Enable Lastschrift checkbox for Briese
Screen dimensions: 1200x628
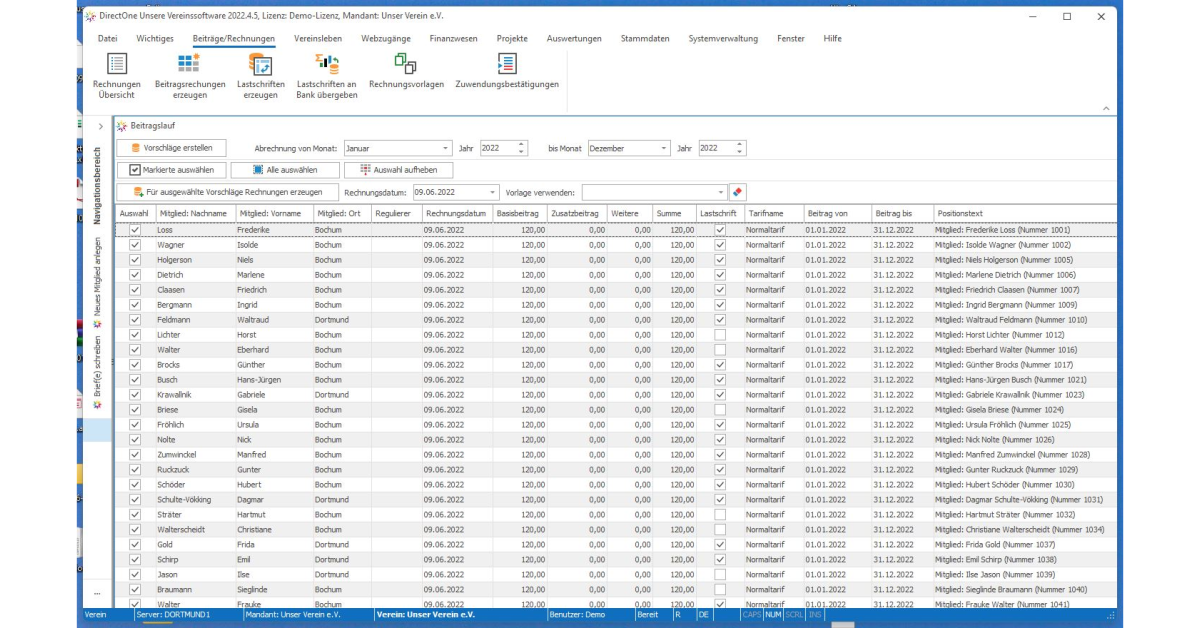719,410
